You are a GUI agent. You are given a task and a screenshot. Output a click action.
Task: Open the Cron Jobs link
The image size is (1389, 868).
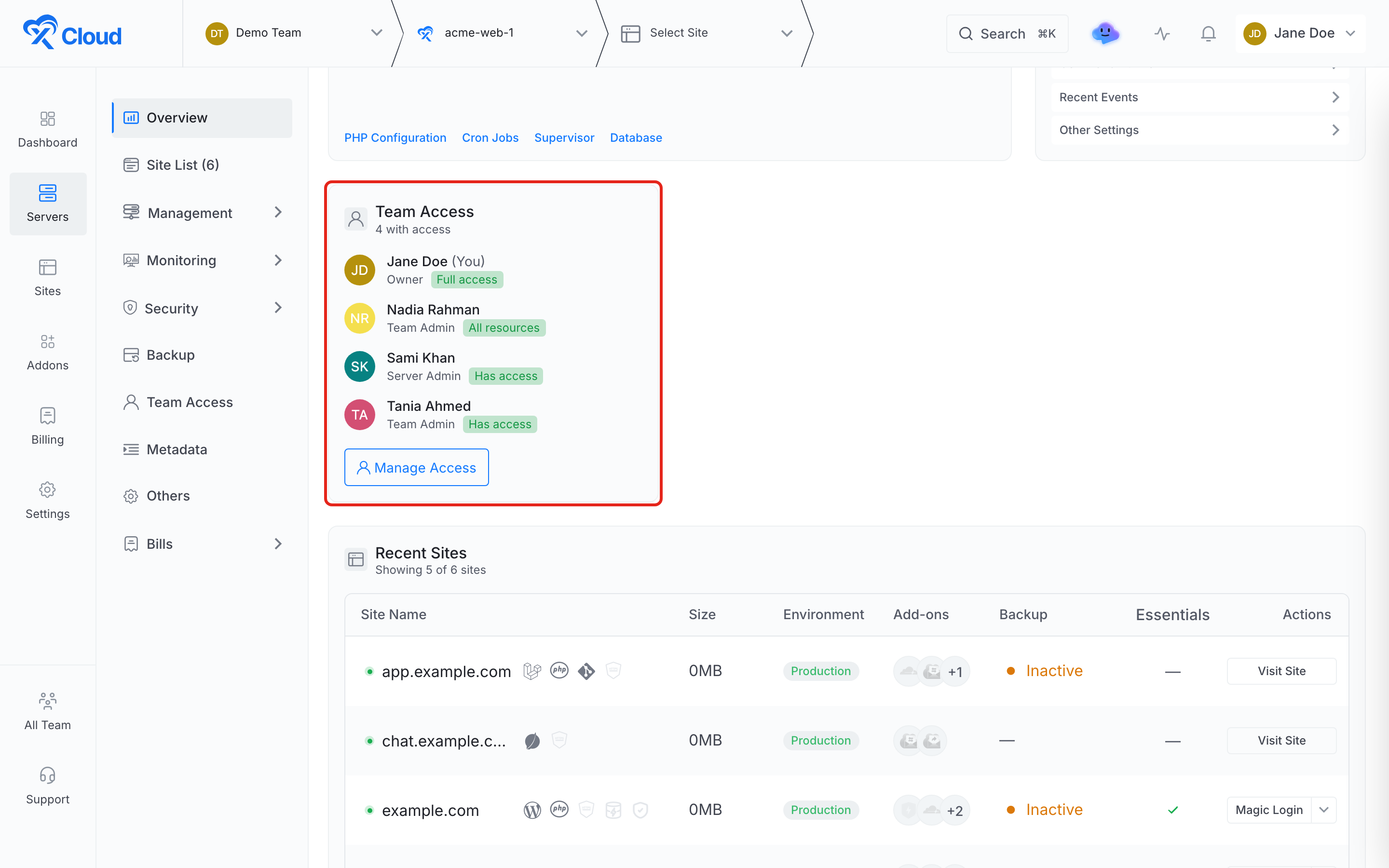(490, 138)
